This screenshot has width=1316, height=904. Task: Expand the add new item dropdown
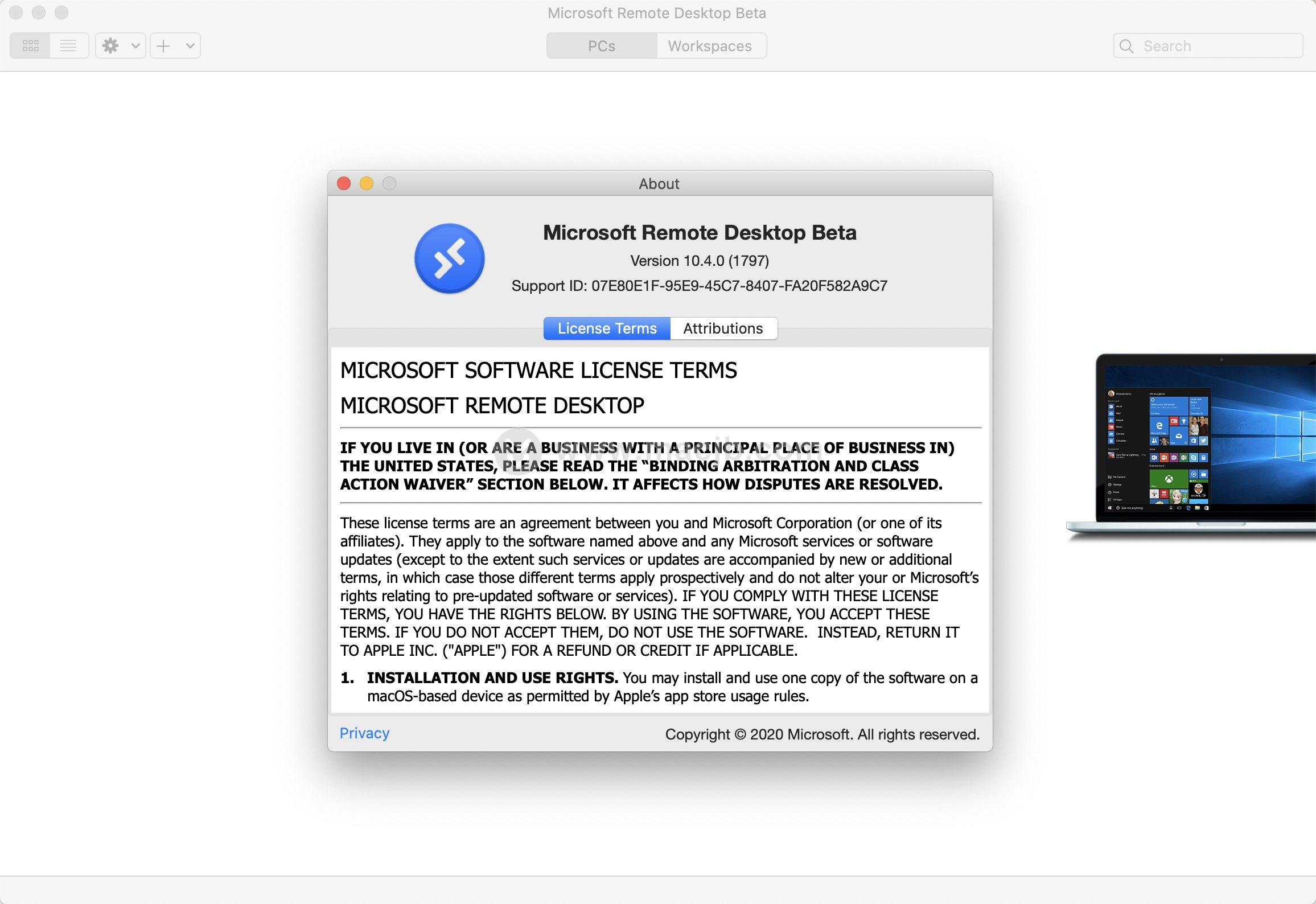tap(183, 45)
